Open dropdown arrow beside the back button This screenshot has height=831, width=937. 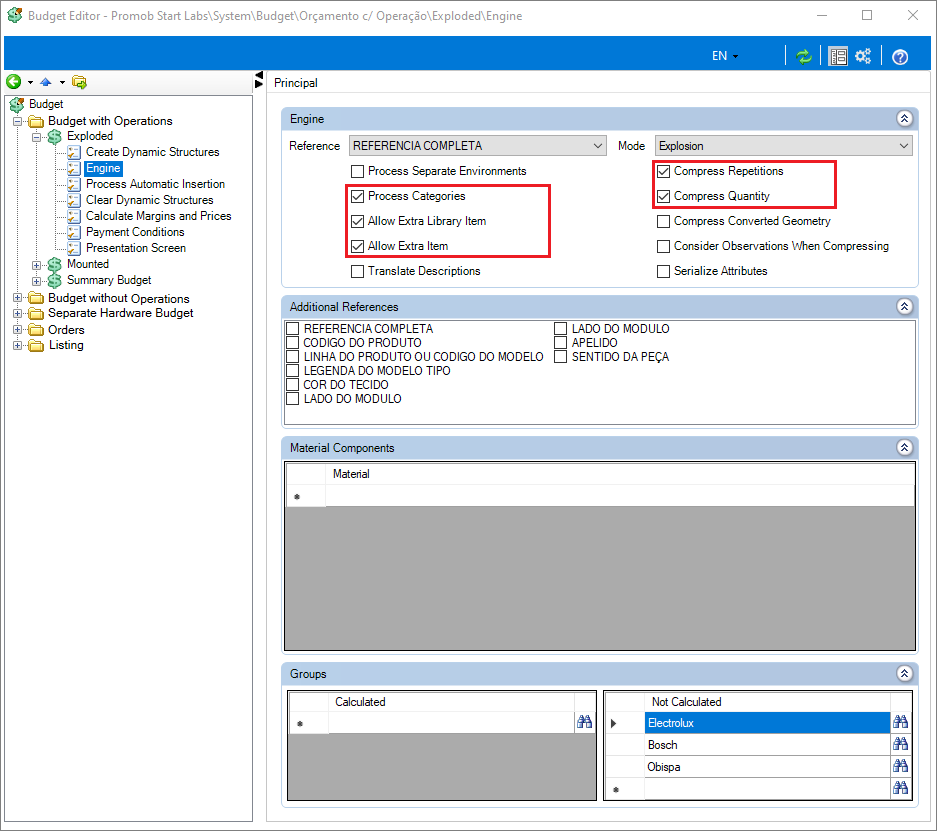(30, 82)
